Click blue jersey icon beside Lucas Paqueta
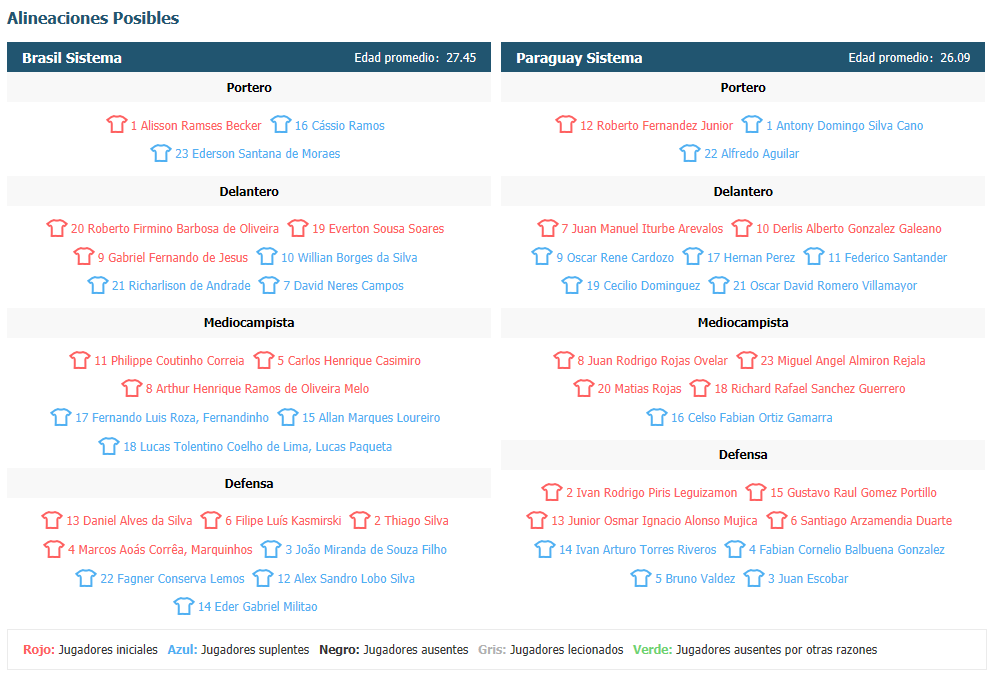This screenshot has height=674, width=993. coord(109,446)
